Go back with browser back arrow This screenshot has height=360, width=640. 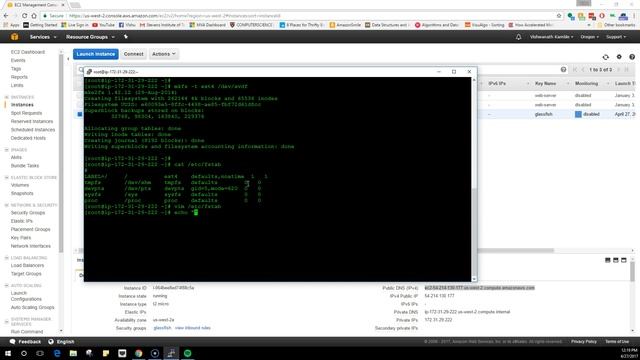[6, 16]
